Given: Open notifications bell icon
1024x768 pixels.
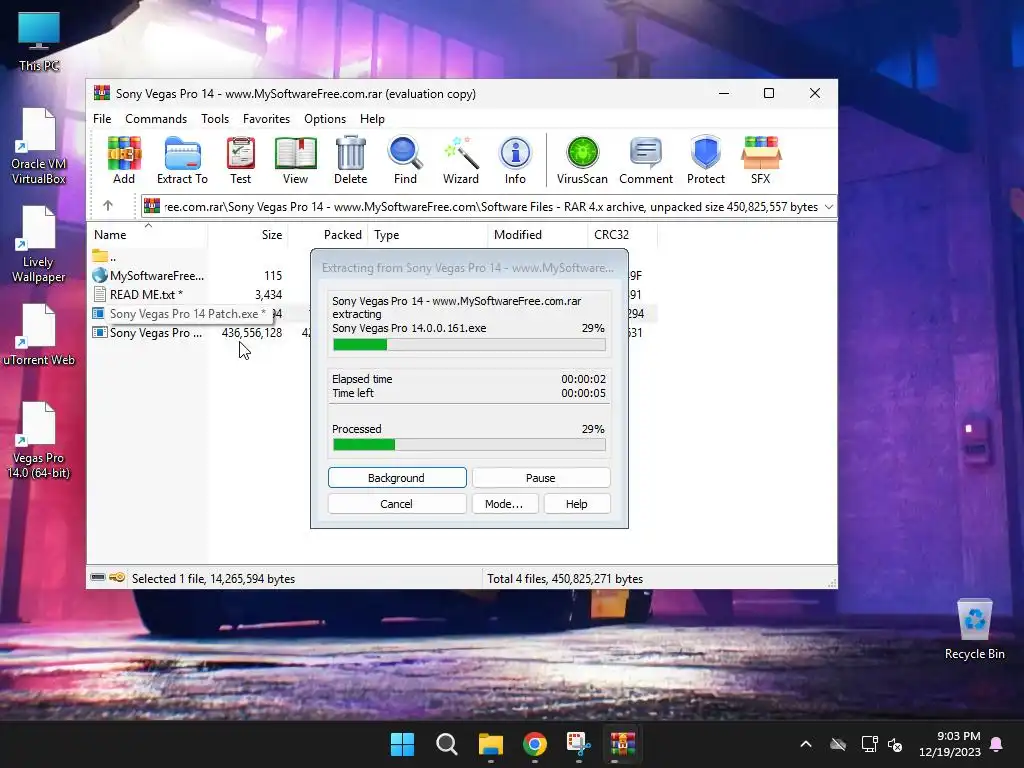Looking at the screenshot, I should [997, 744].
